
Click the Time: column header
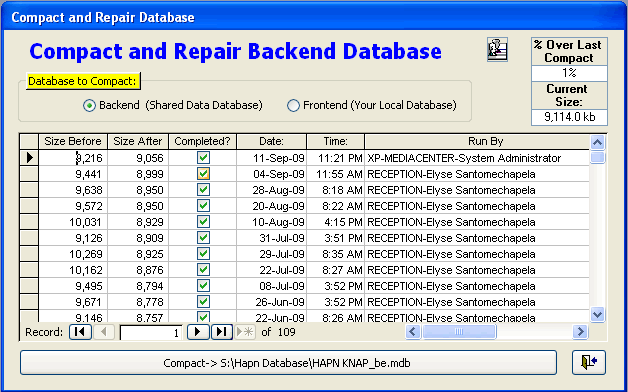tap(336, 141)
